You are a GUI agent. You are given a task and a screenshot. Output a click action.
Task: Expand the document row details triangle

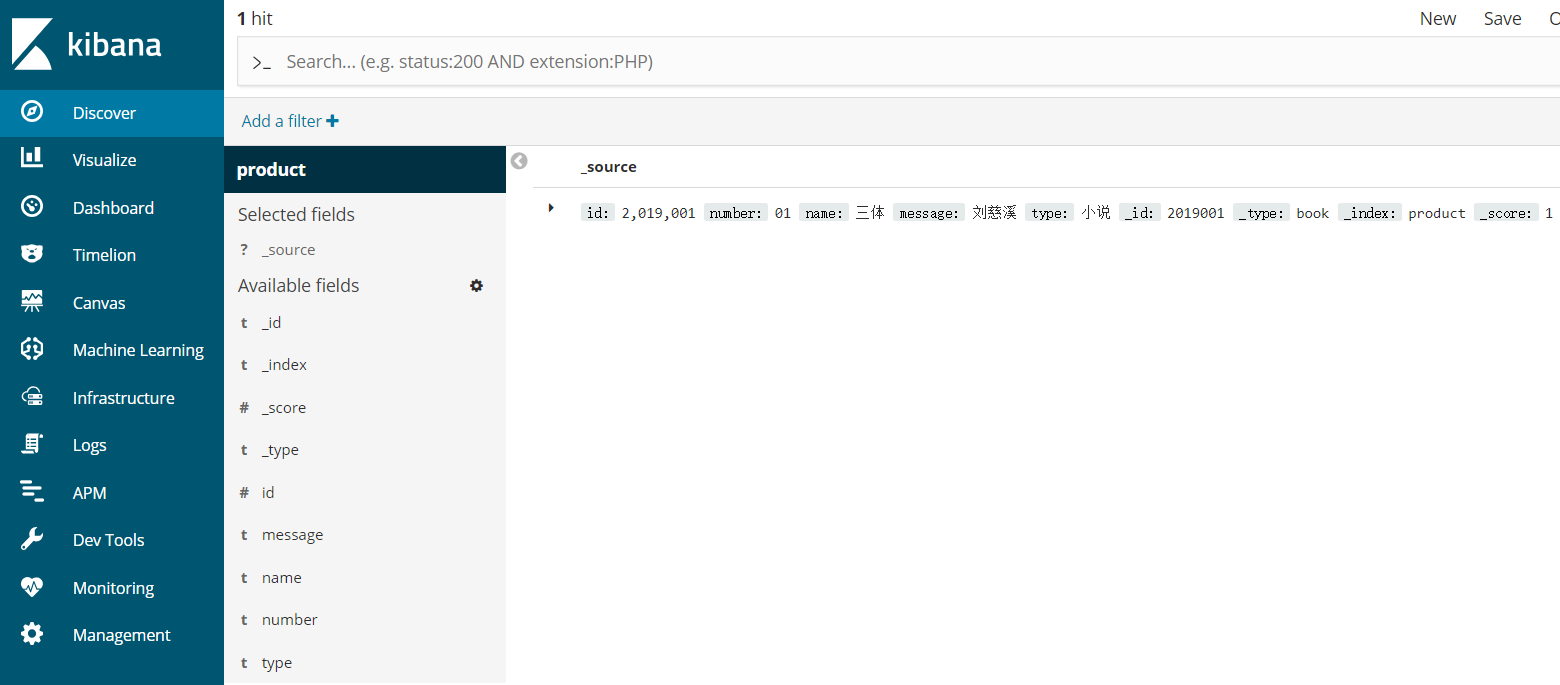tap(551, 208)
